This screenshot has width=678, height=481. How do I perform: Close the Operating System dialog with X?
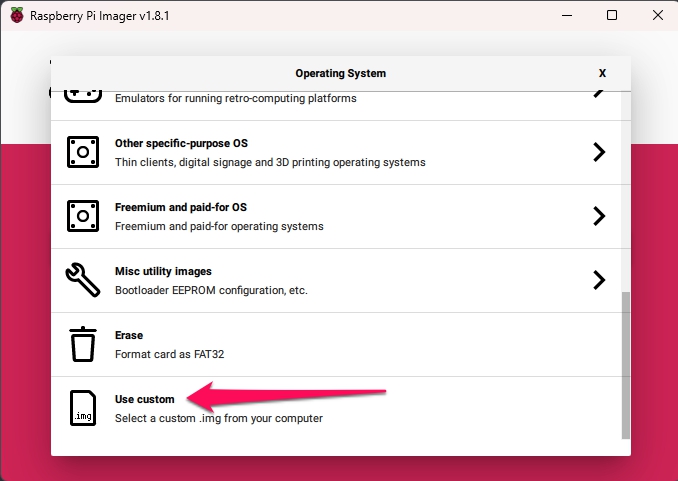(602, 73)
